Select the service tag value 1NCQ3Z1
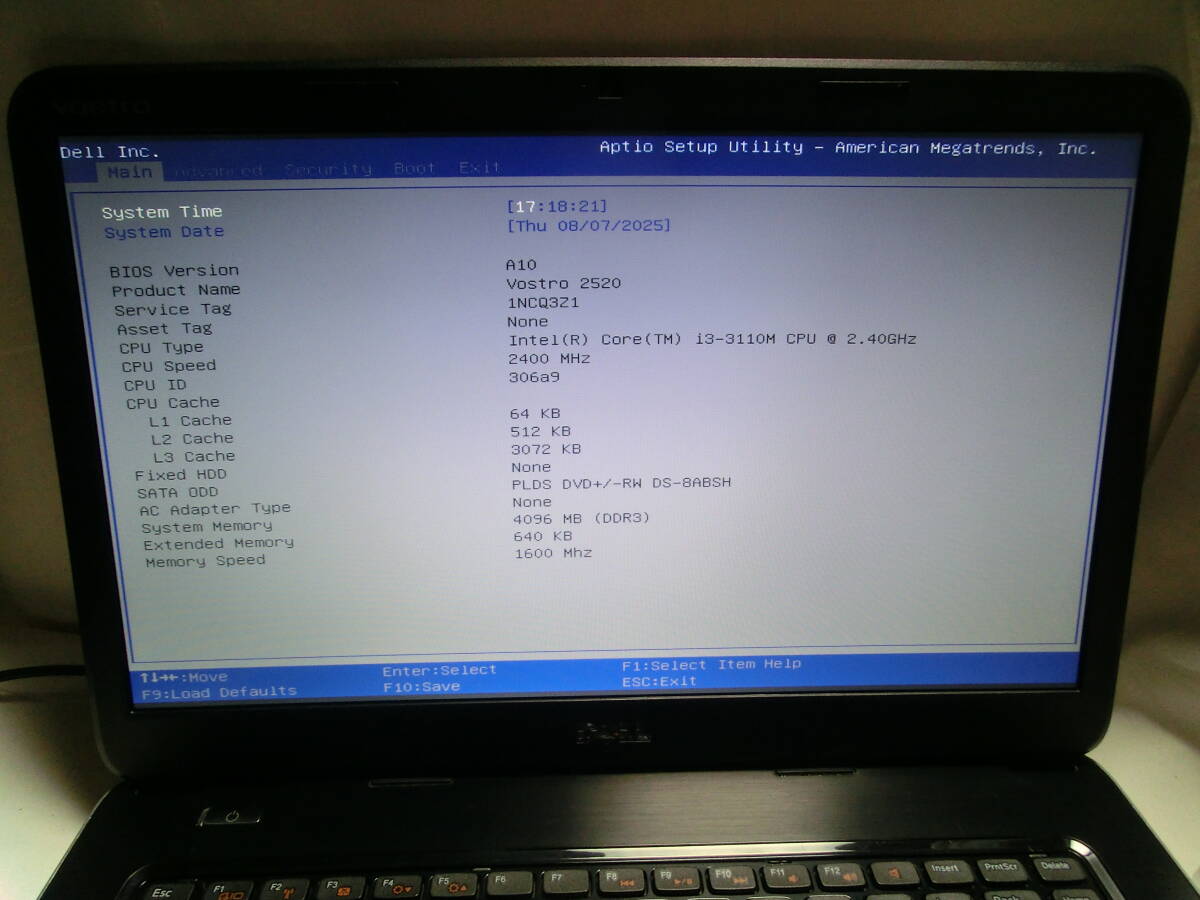 [543, 302]
